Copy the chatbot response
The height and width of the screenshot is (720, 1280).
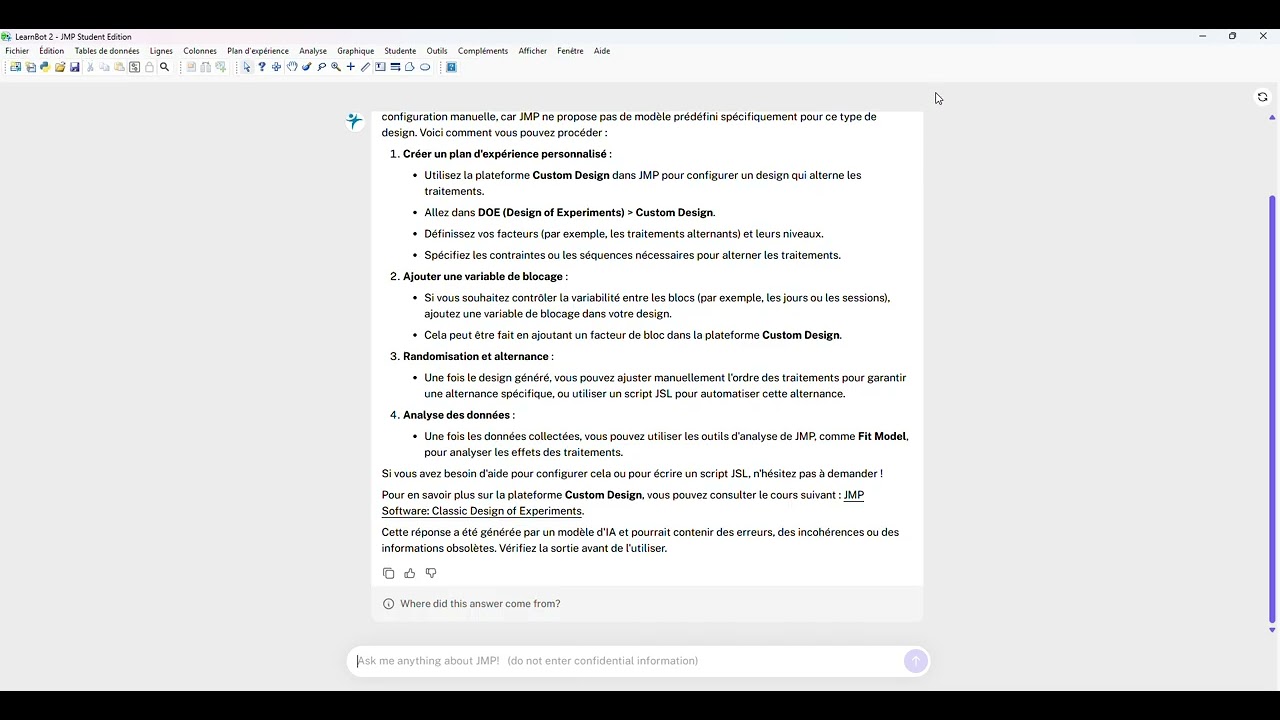[x=389, y=573]
